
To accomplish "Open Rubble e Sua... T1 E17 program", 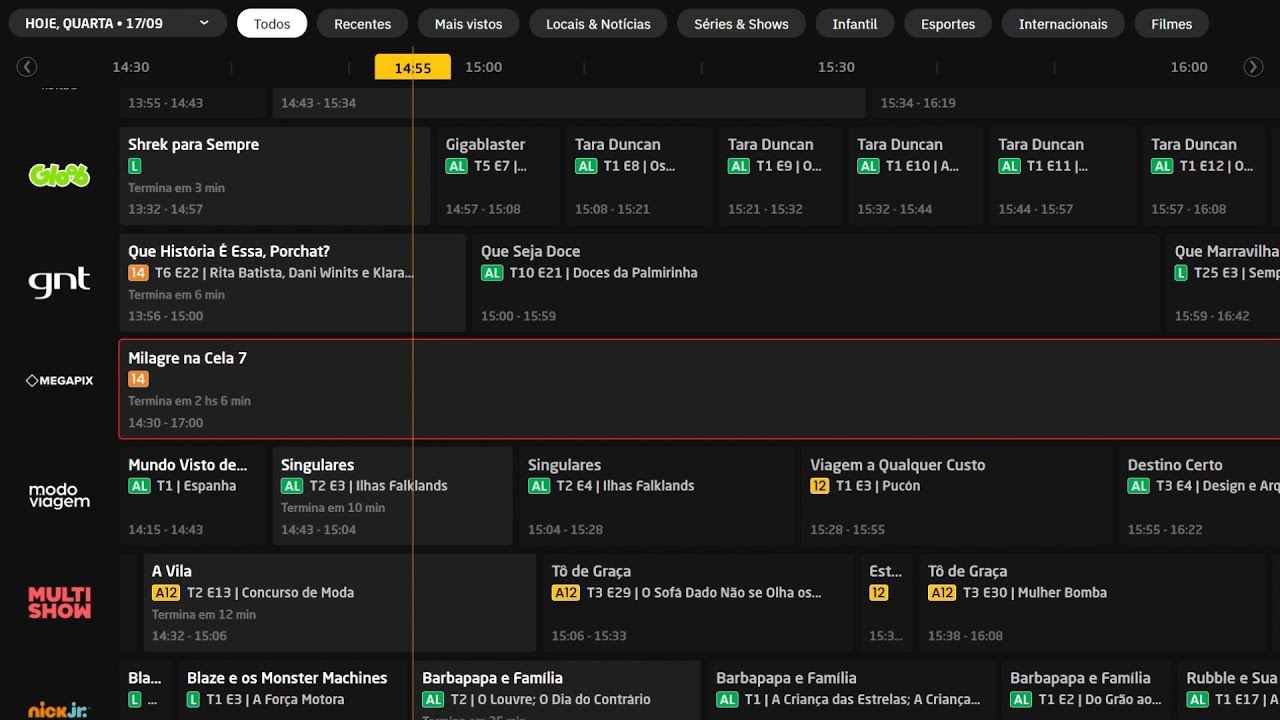I will pos(1228,690).
